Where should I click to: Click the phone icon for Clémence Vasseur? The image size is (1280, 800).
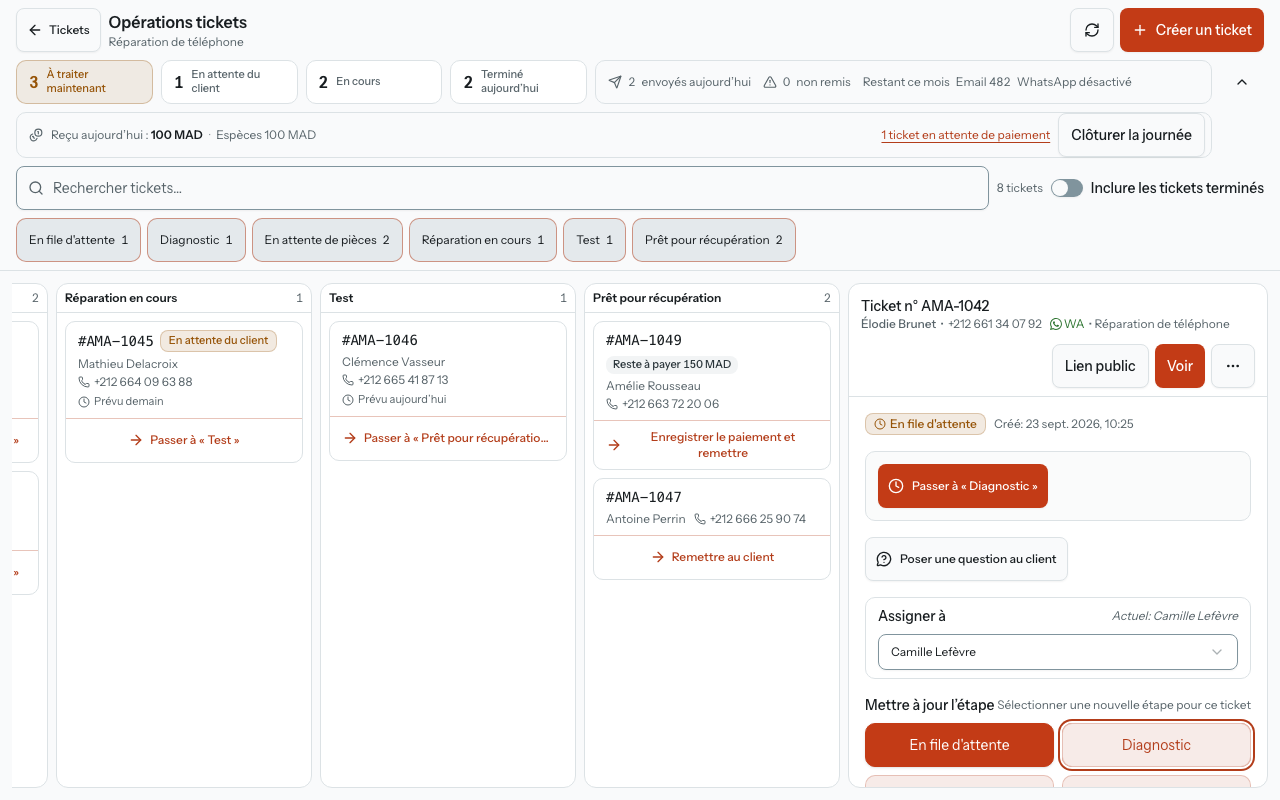click(x=348, y=380)
